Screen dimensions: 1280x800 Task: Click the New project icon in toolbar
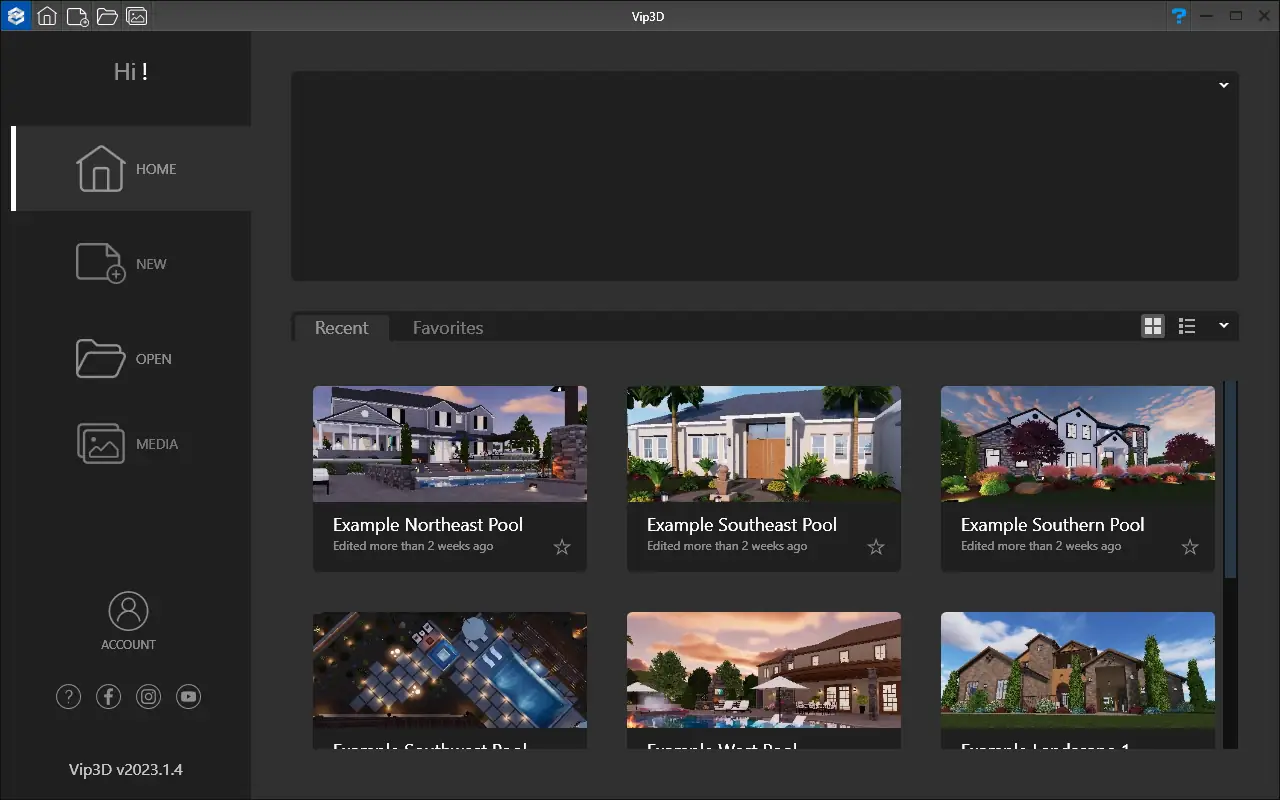point(76,16)
